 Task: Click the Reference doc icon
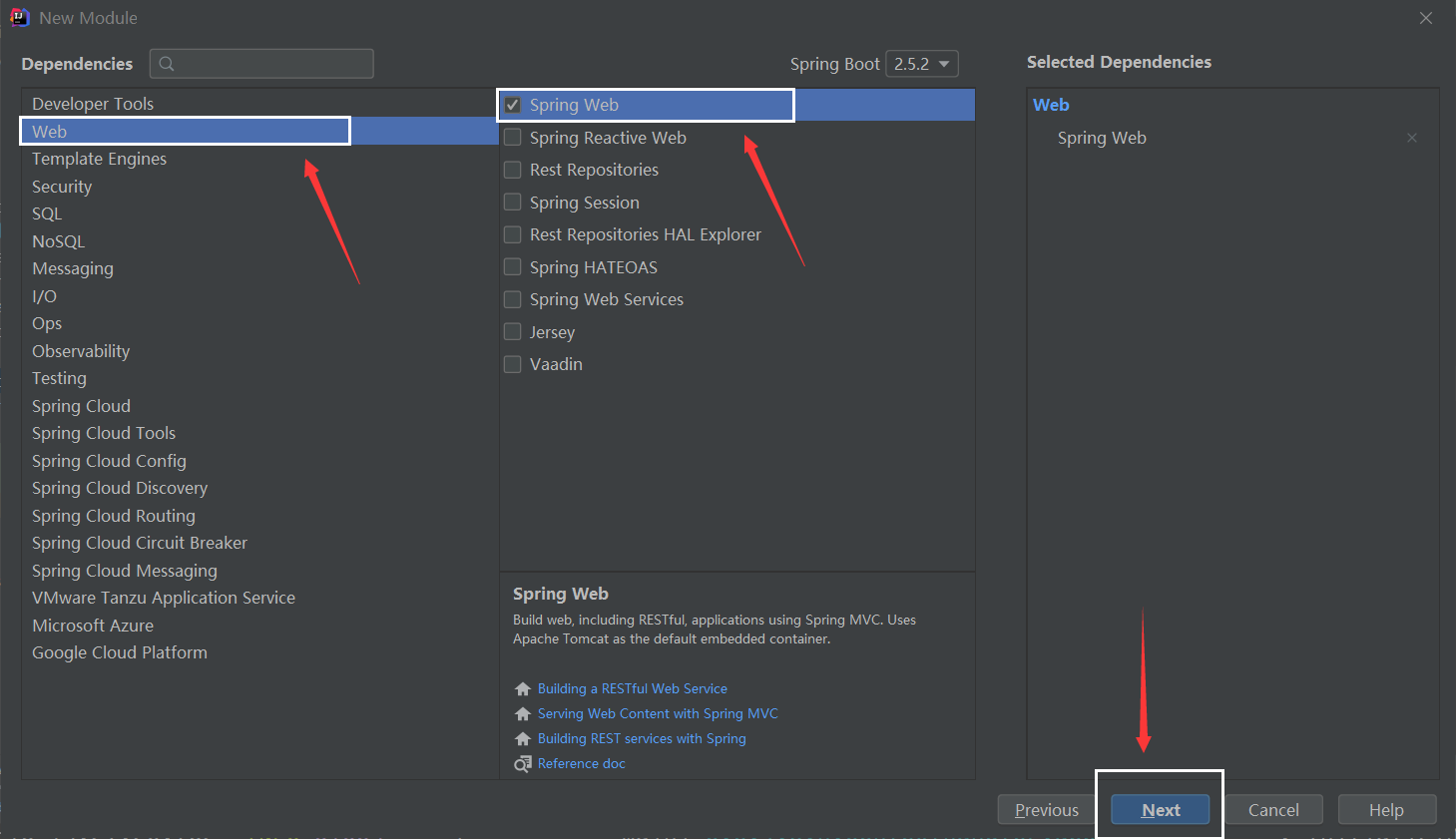523,764
